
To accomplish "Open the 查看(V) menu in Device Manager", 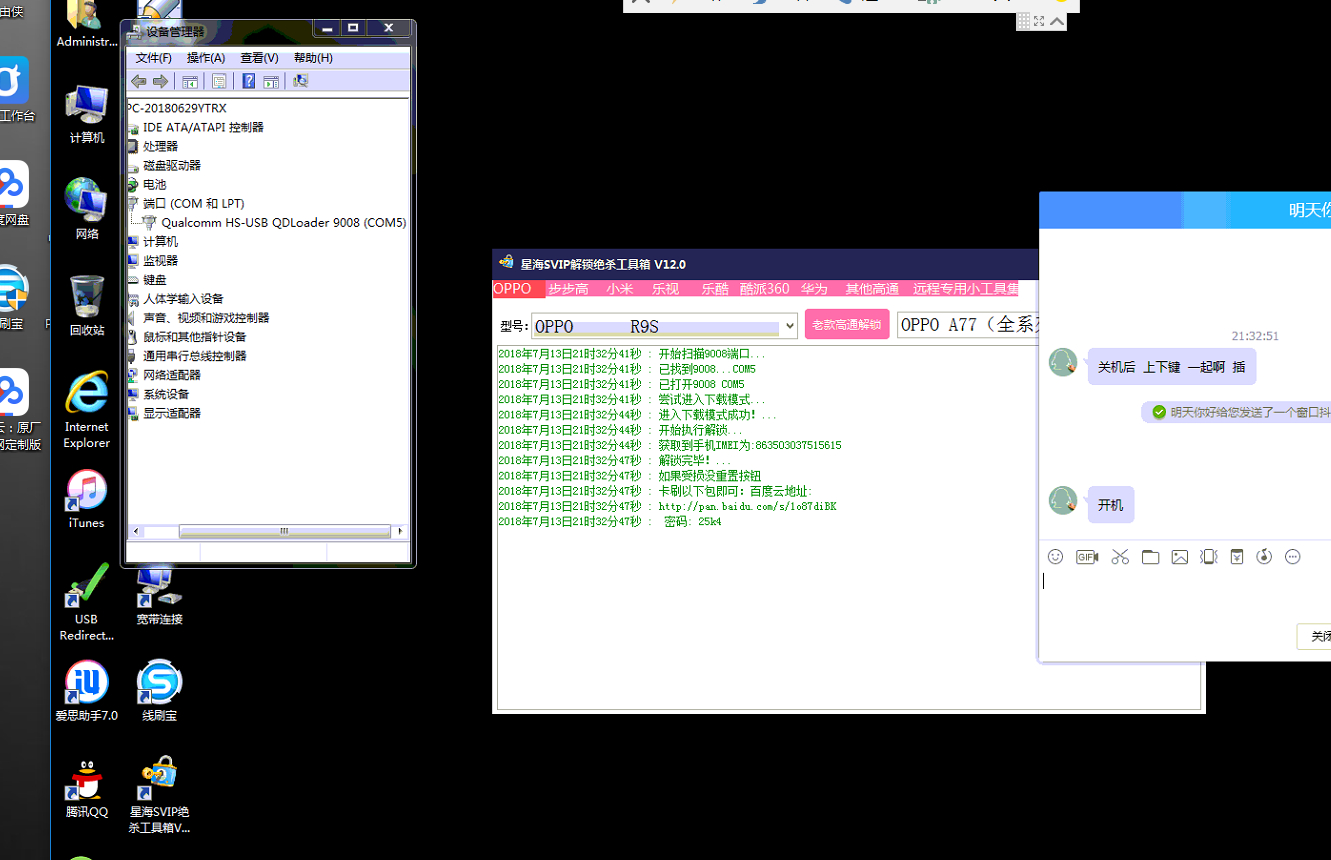I will coord(260,58).
